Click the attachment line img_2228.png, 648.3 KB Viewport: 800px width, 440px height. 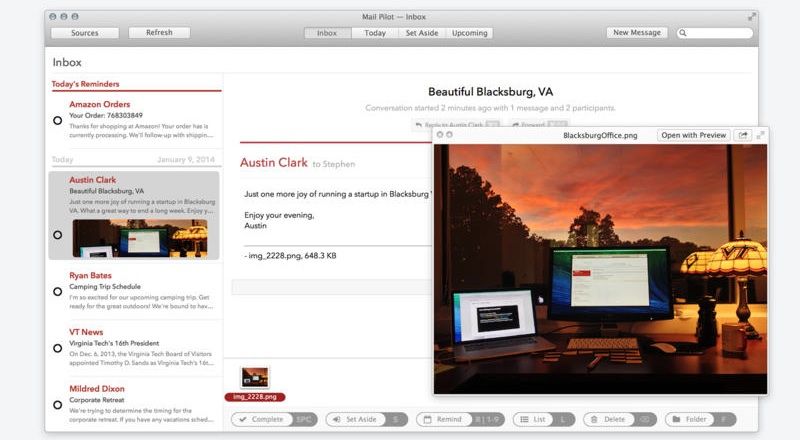click(290, 256)
